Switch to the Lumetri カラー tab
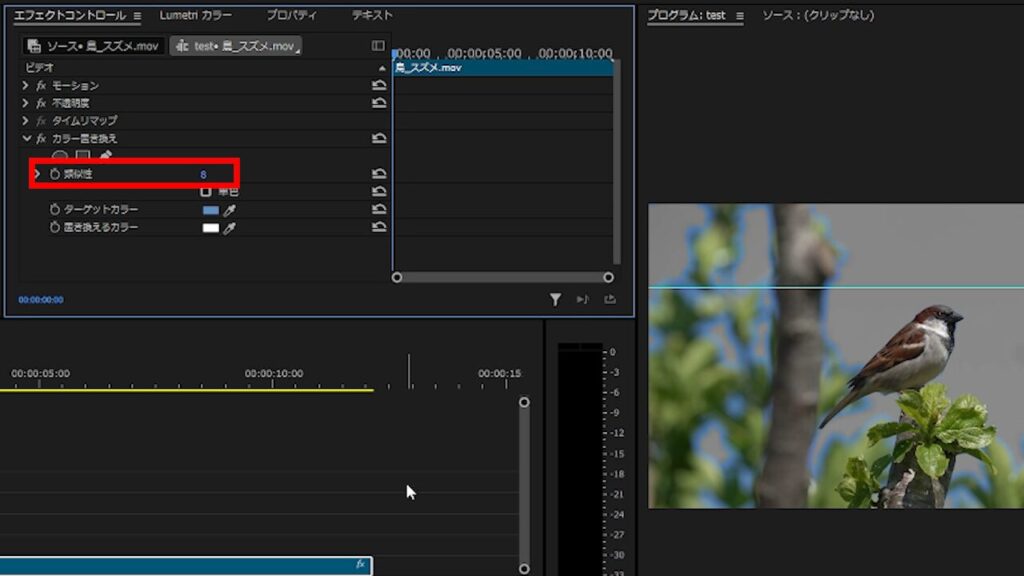Image resolution: width=1024 pixels, height=576 pixels. point(195,15)
